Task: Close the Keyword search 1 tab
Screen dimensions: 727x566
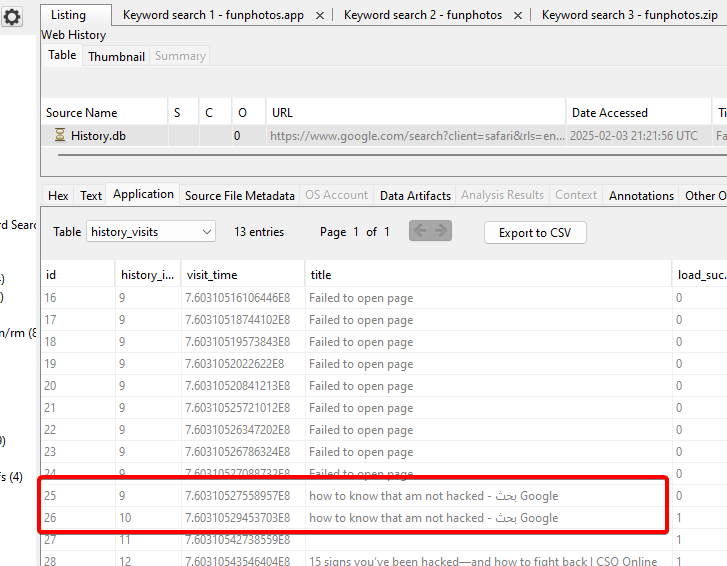Action: tap(319, 16)
